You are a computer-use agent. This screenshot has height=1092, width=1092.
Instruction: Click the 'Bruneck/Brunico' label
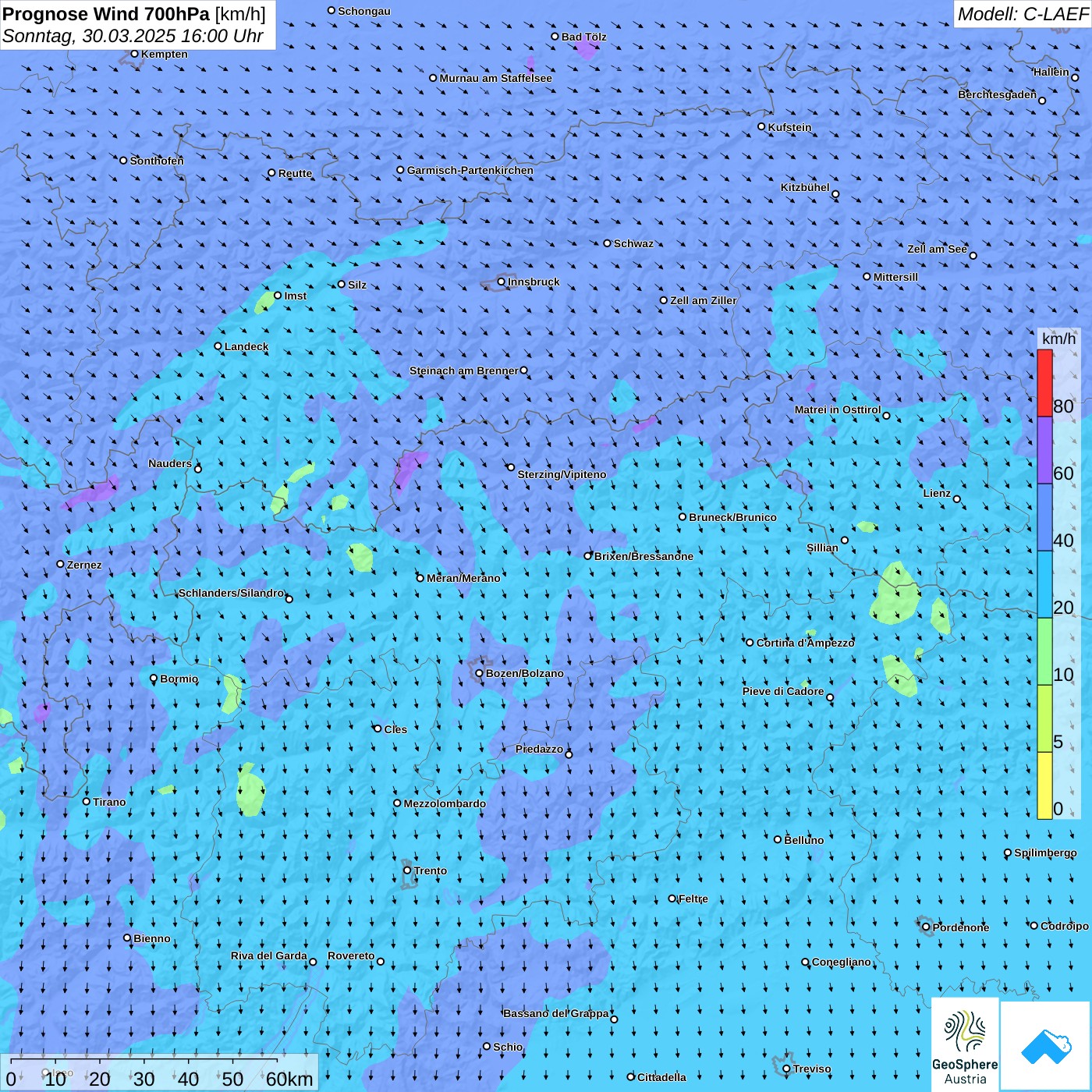point(732,517)
